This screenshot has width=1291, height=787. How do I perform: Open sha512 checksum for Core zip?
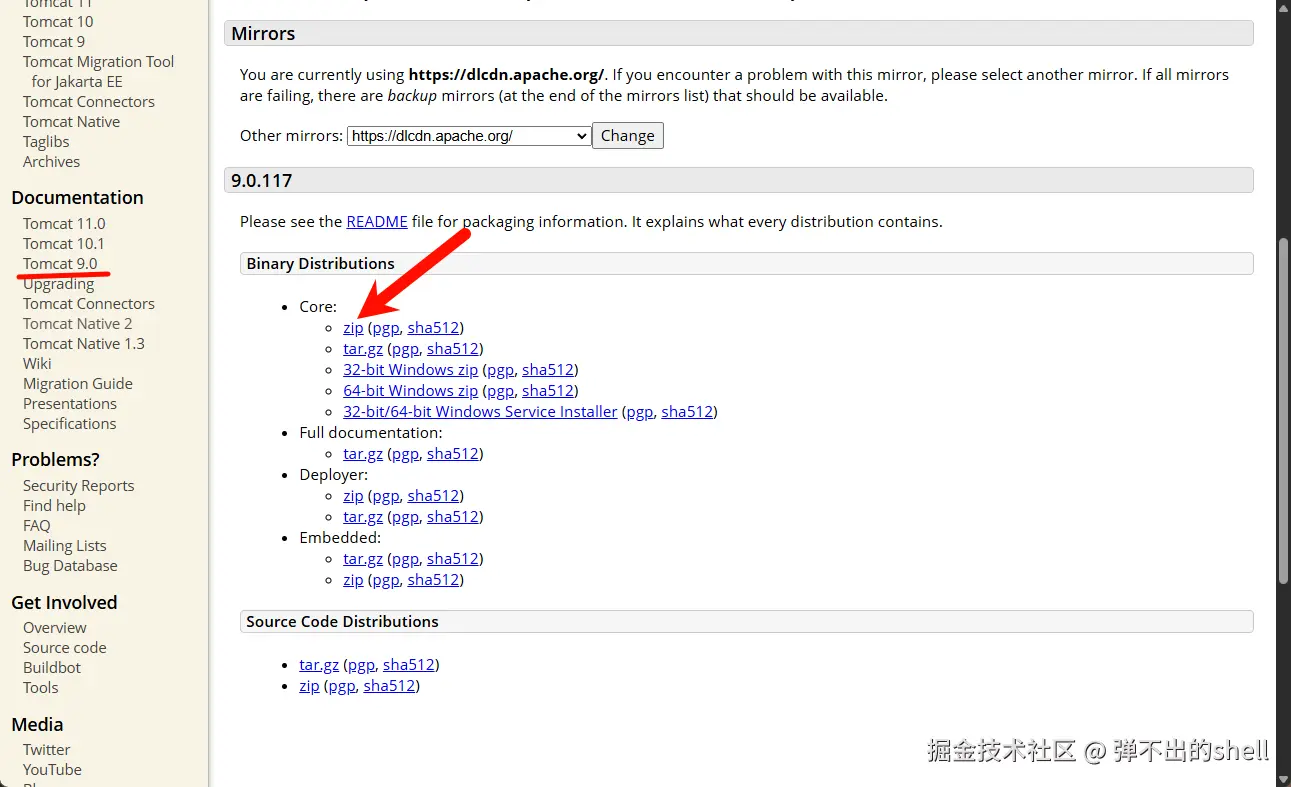(x=433, y=328)
